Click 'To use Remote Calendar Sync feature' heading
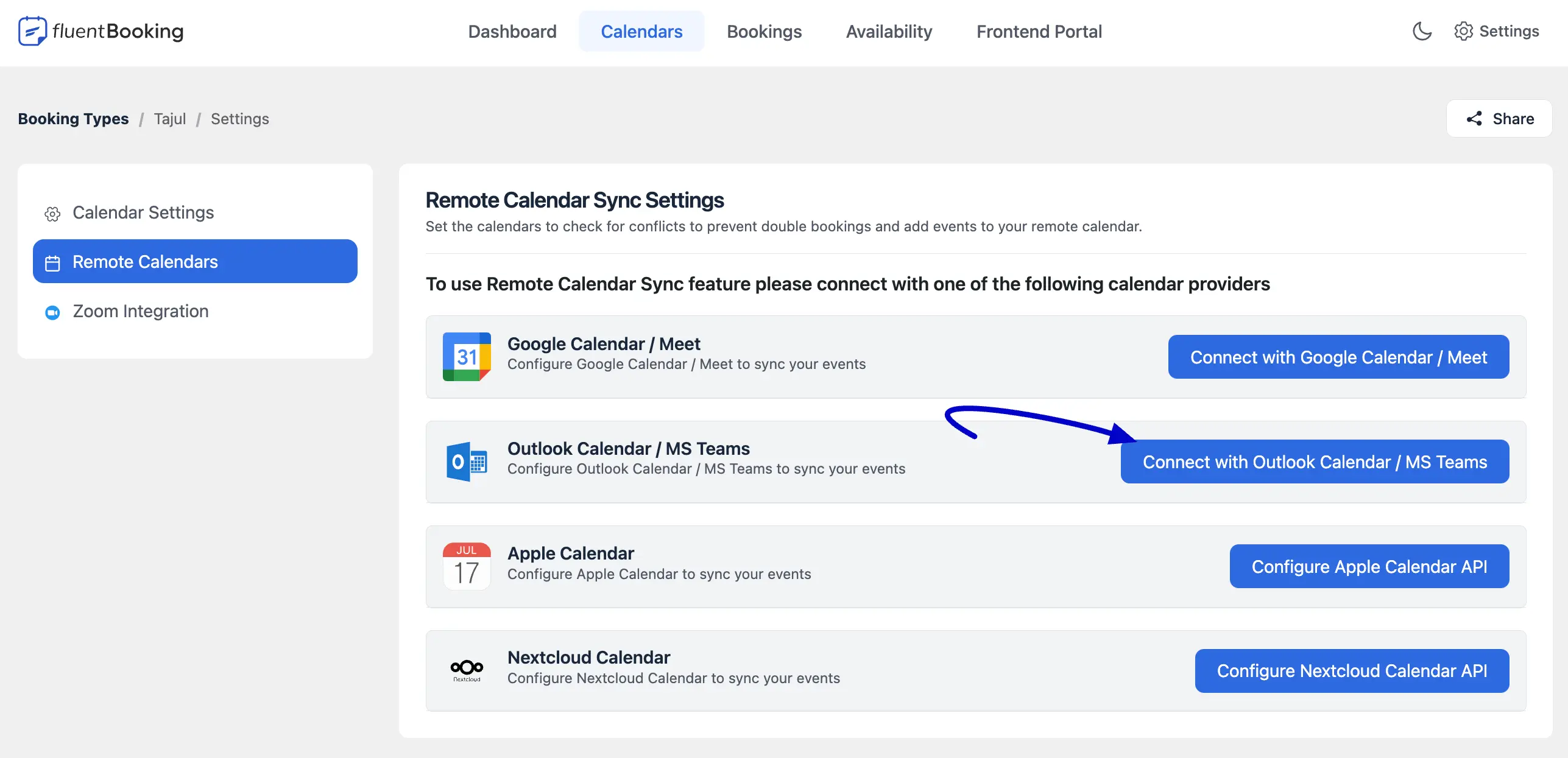The height and width of the screenshot is (758, 1568). 848,284
